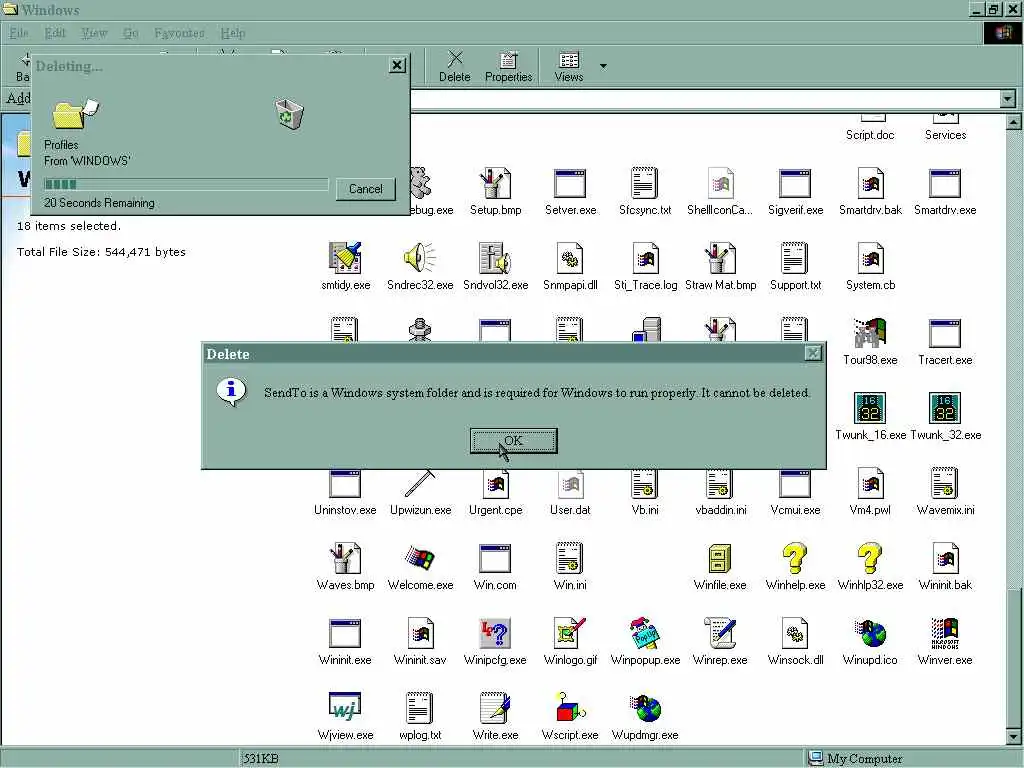Screen dimensions: 1024x768
Task: Click the Delete toolbar button
Action: [455, 67]
